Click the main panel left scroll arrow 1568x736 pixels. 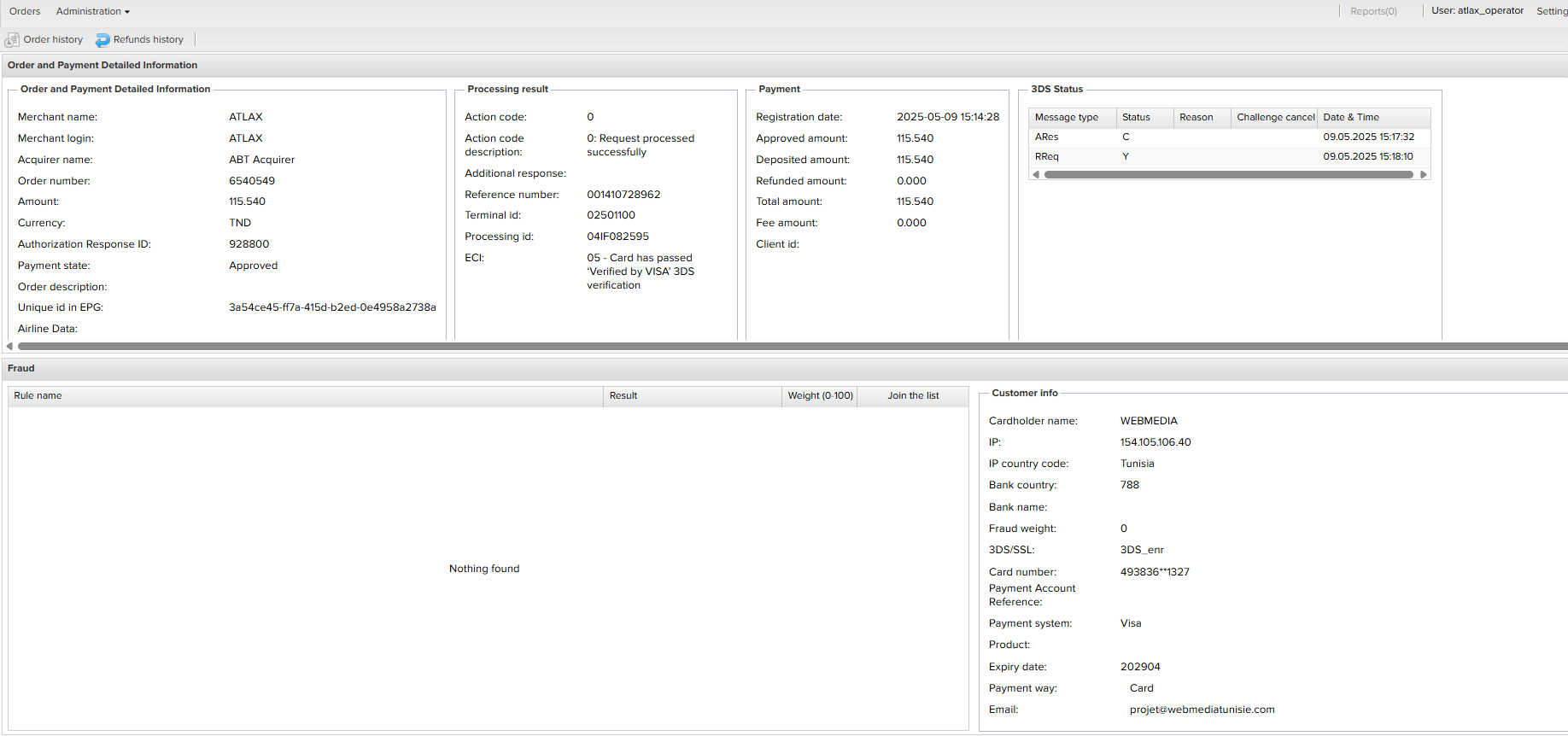[9, 346]
